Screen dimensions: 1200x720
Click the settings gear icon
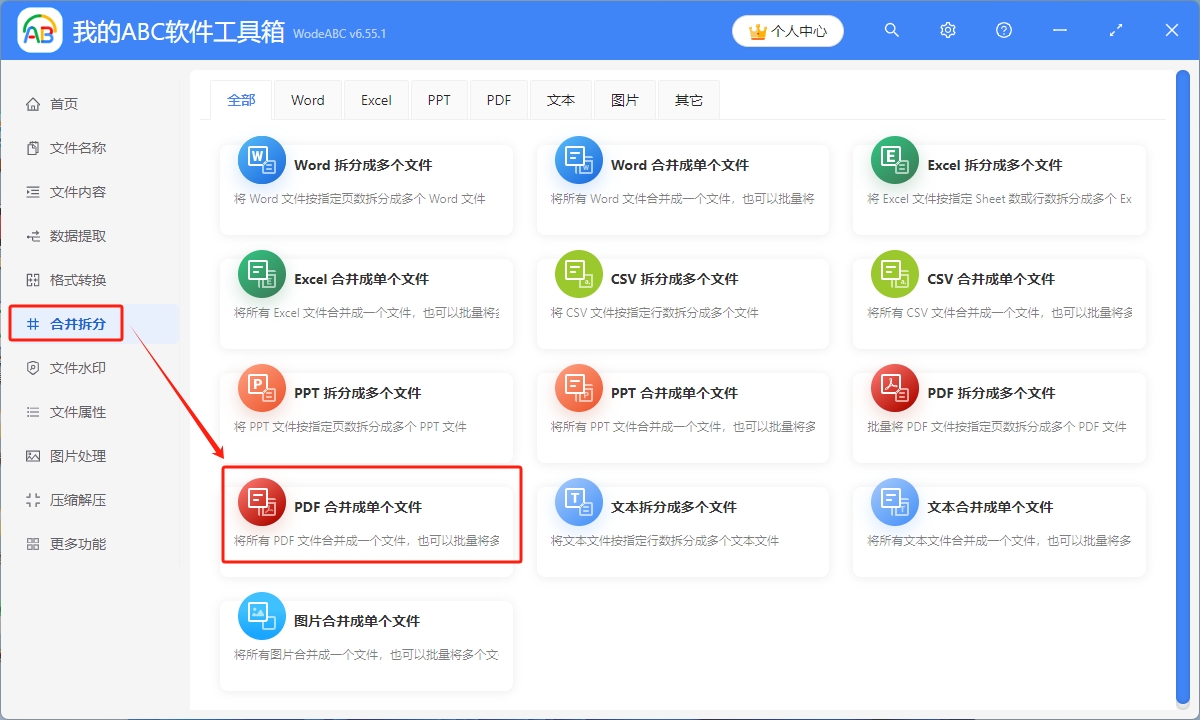947,30
